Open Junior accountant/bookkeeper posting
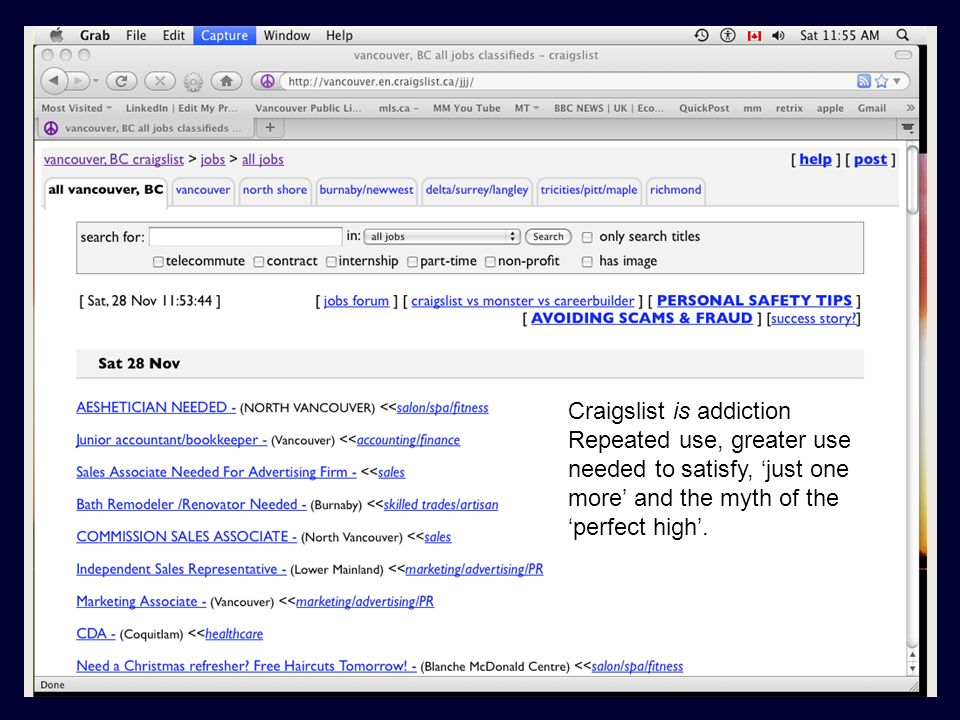960x720 pixels. pyautogui.click(x=171, y=440)
